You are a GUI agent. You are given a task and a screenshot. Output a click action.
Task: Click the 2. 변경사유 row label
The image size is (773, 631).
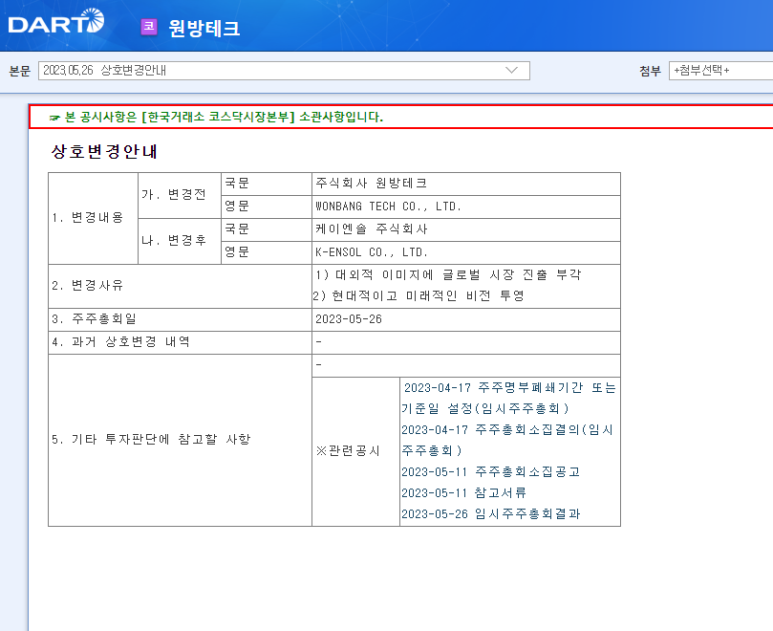87,285
